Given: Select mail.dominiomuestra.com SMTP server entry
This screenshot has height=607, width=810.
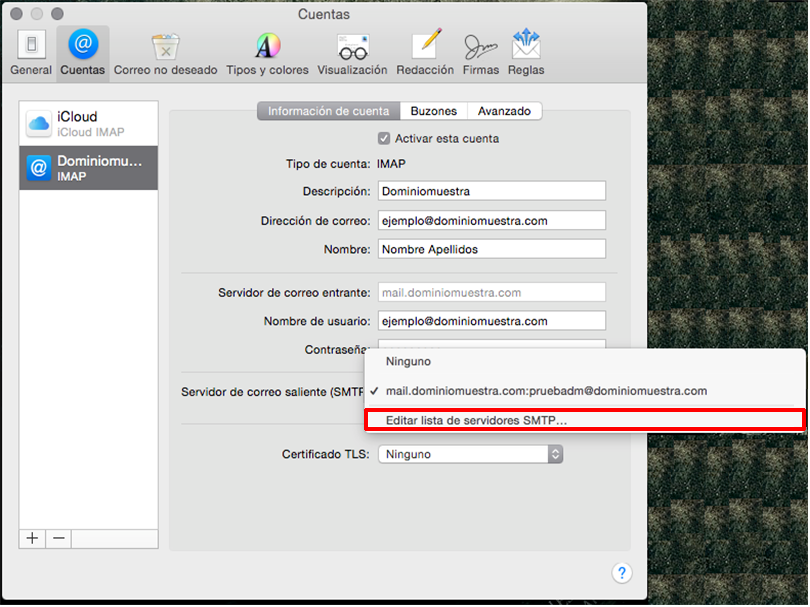Looking at the screenshot, I should coord(585,391).
